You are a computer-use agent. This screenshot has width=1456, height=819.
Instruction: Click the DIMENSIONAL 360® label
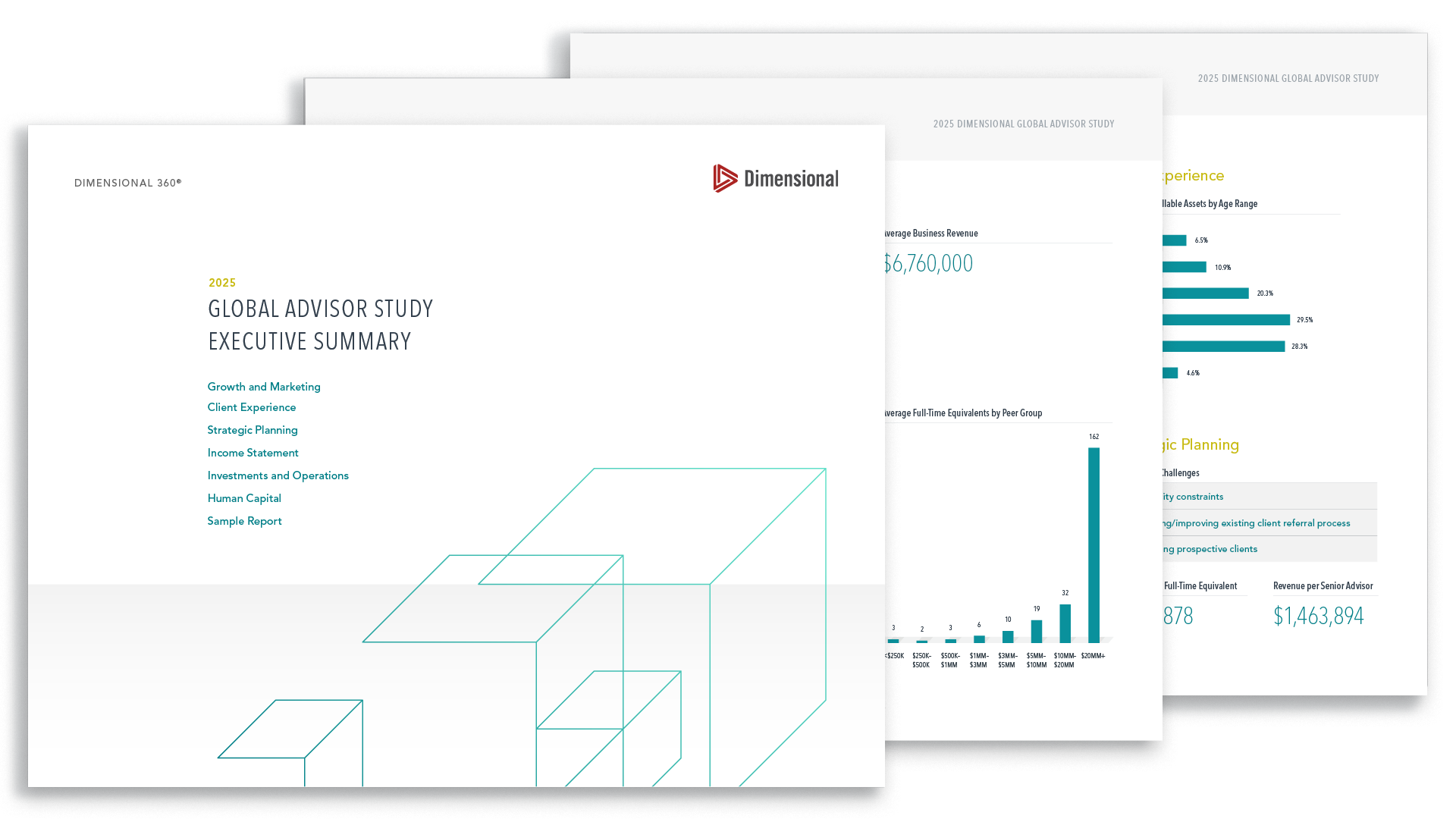pos(127,183)
